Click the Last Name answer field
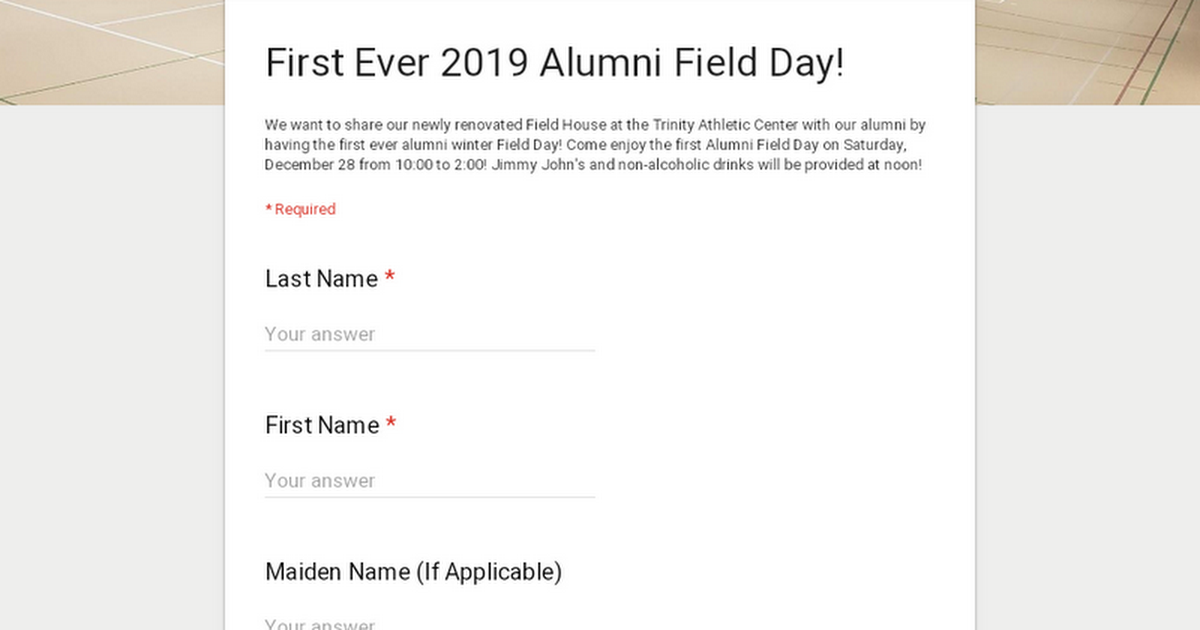This screenshot has width=1200, height=630. tap(429, 334)
